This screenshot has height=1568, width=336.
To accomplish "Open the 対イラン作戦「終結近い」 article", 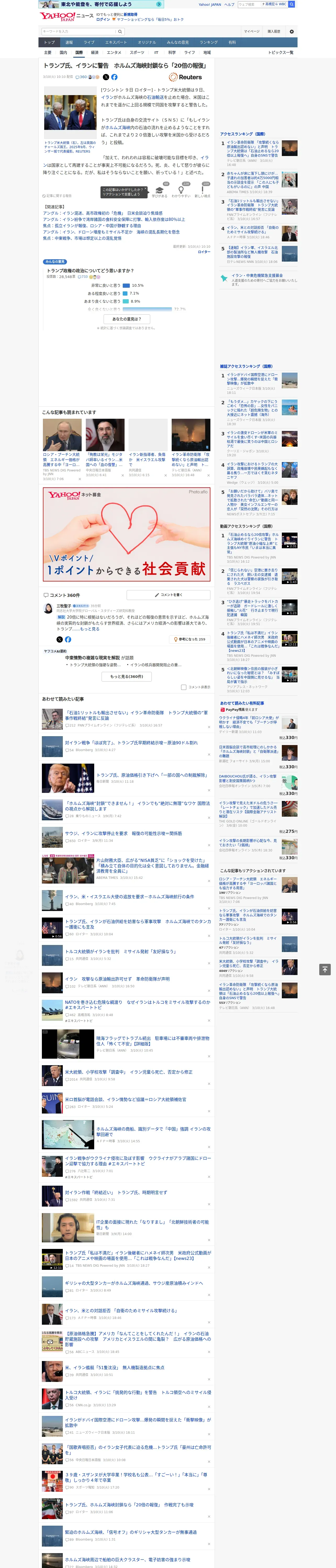I will [x=116, y=1192].
